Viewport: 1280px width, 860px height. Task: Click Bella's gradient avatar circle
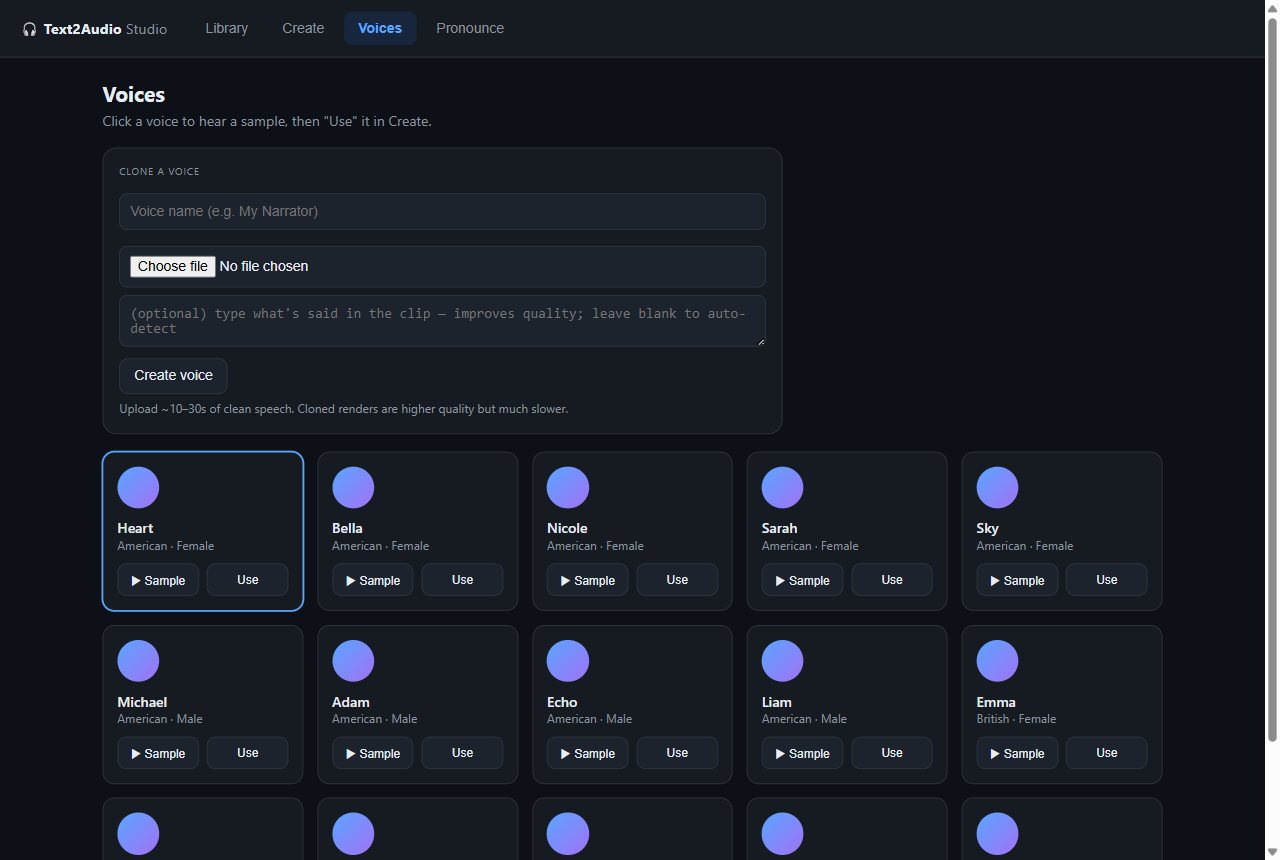(353, 488)
